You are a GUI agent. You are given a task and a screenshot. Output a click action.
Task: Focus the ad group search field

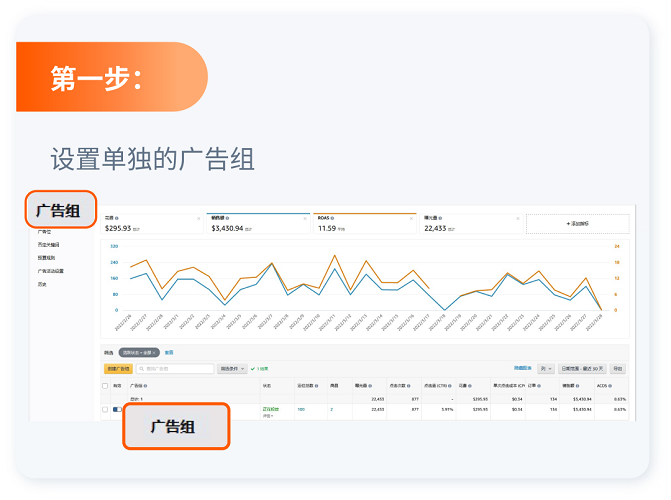coord(175,369)
